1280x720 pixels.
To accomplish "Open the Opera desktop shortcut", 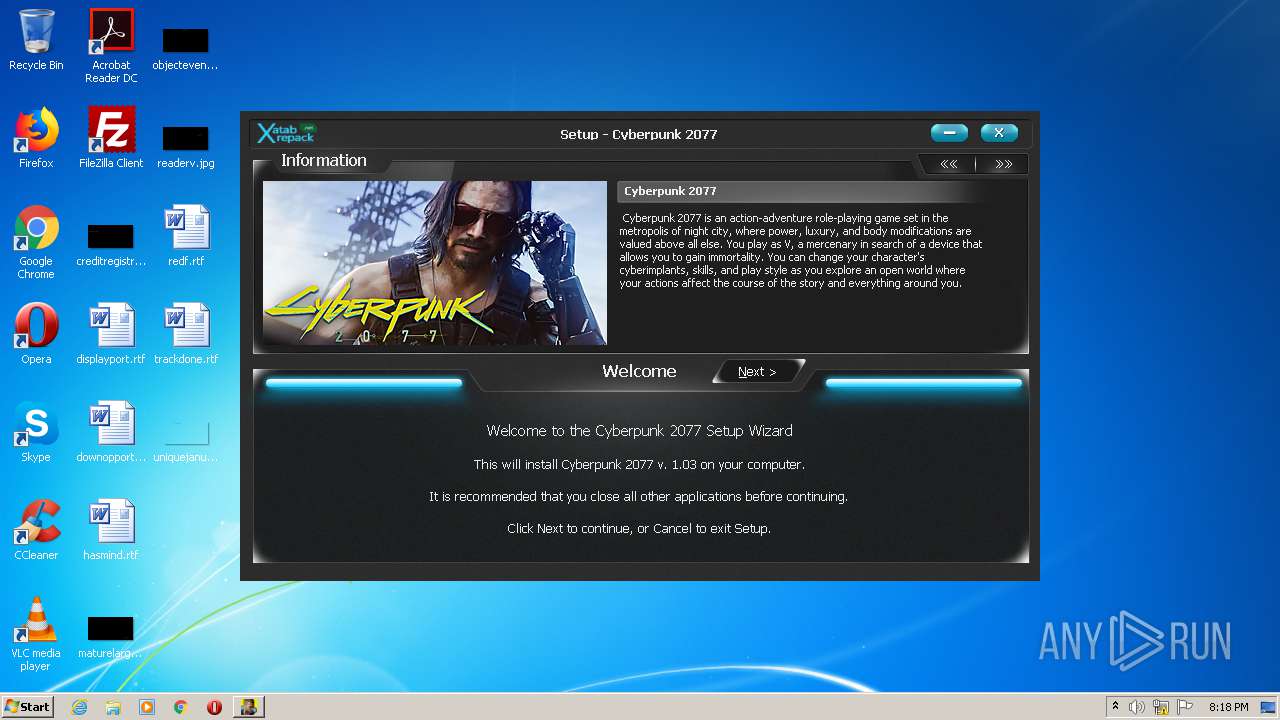I will pyautogui.click(x=36, y=334).
